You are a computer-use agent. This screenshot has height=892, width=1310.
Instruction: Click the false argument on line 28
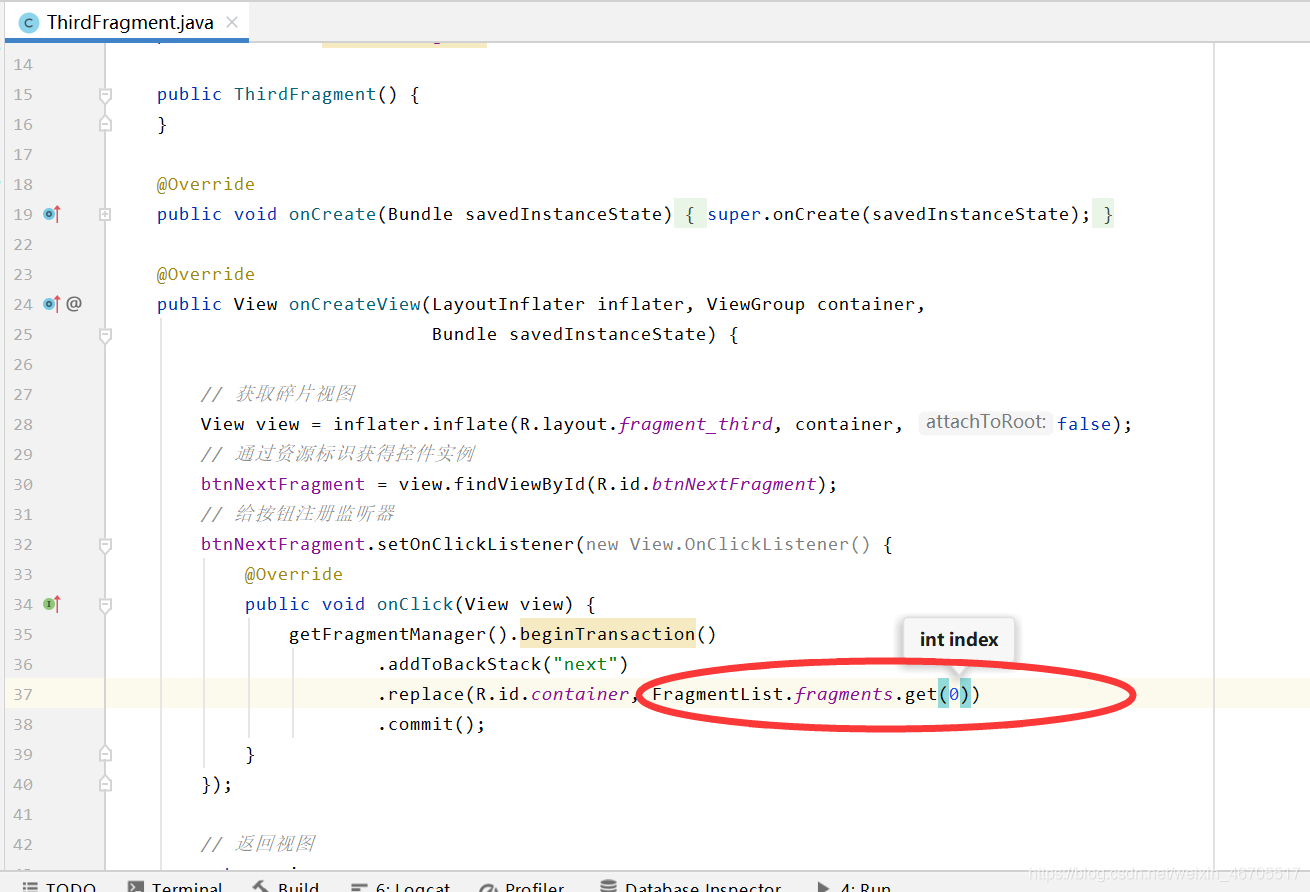point(1084,424)
